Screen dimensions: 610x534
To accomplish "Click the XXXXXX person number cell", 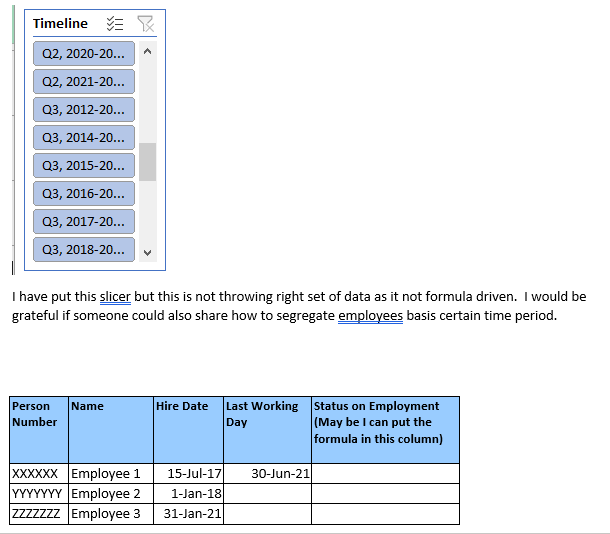I will point(39,474).
